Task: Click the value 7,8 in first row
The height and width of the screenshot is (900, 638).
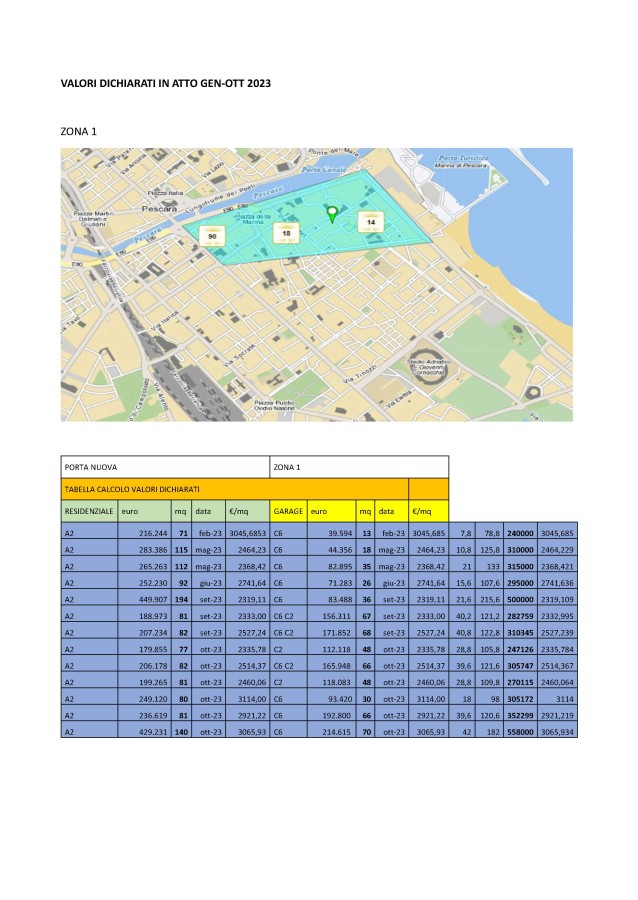Action: click(466, 533)
